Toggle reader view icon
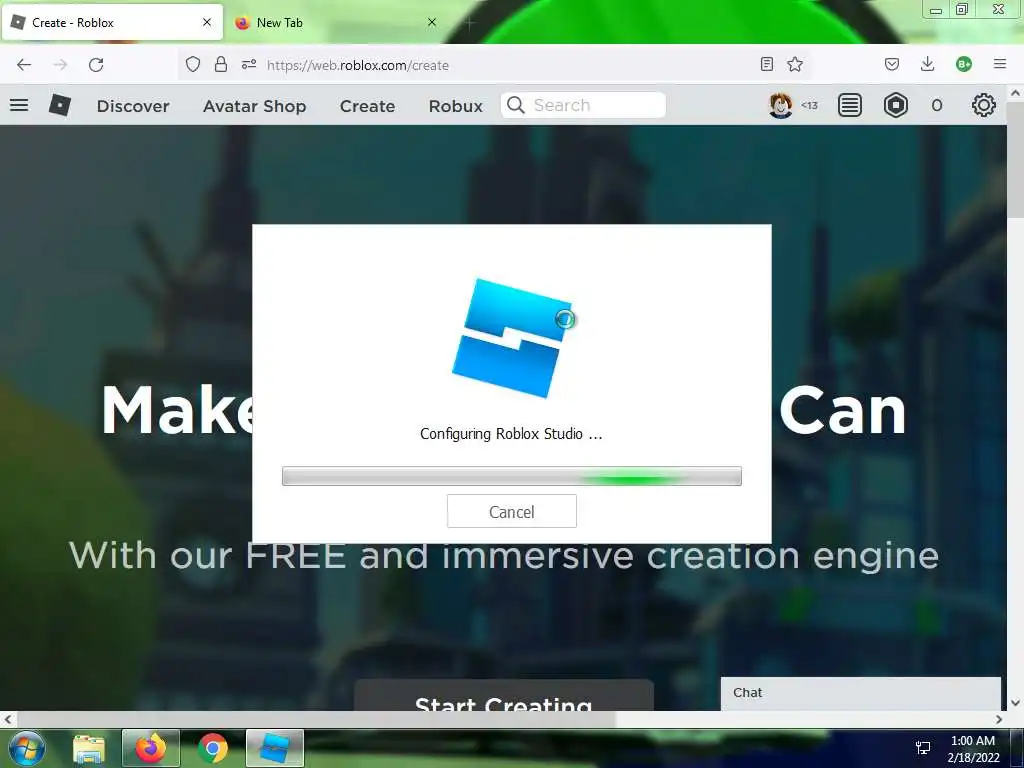 pos(767,64)
